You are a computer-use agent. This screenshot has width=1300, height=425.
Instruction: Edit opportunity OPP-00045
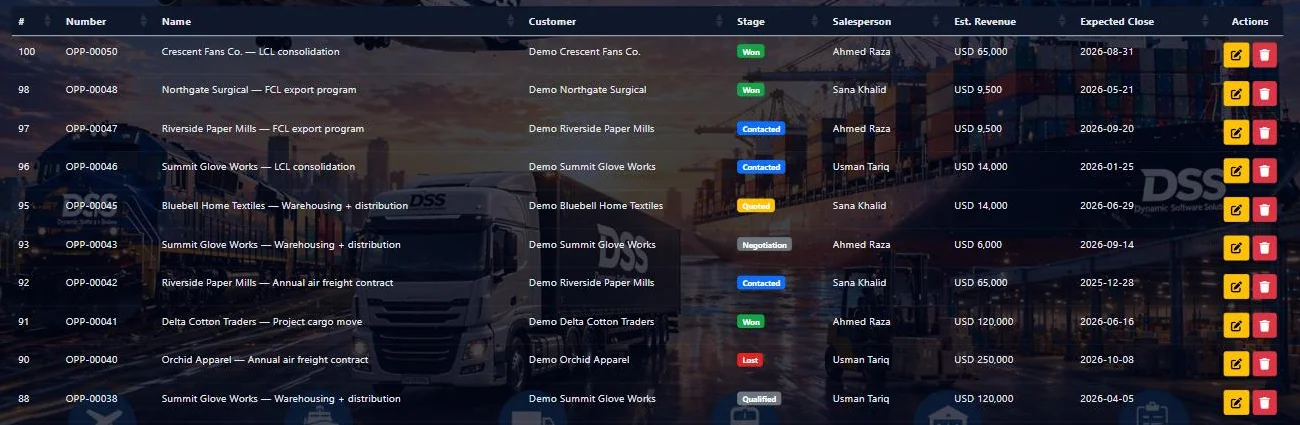[x=1236, y=210]
